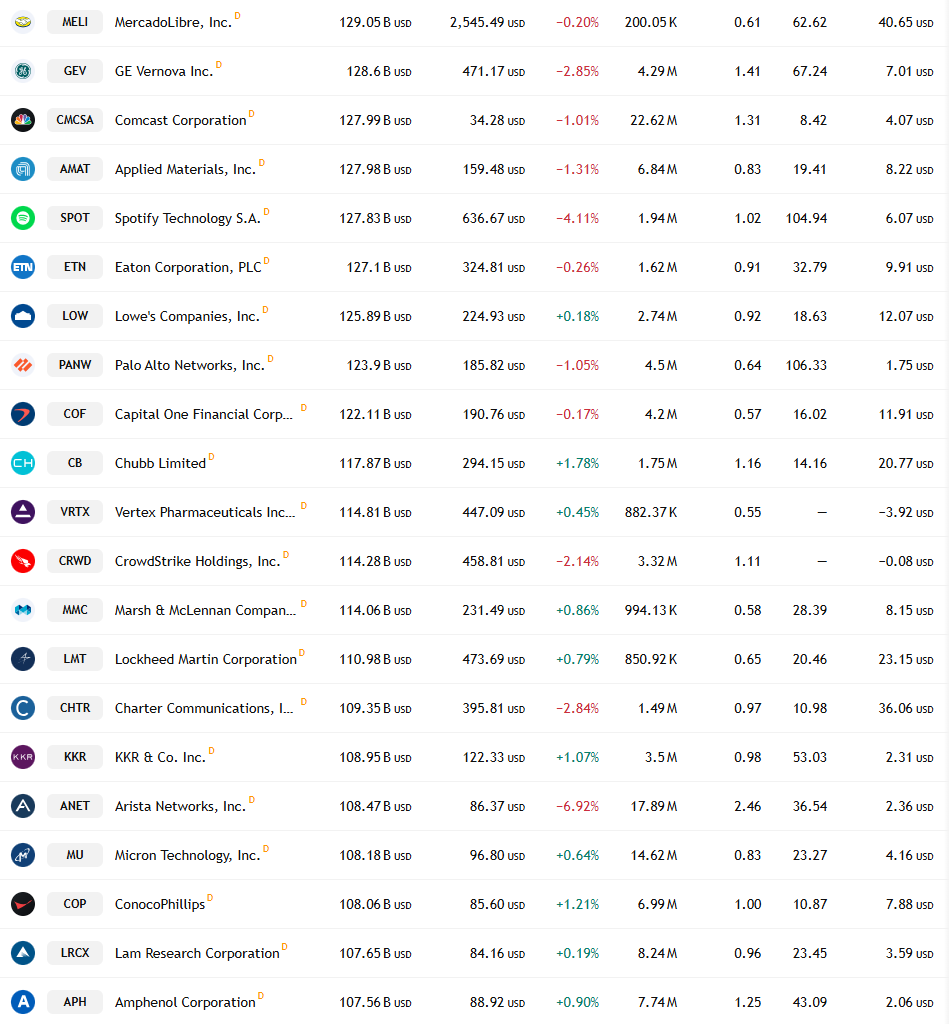Click Lam Research price 84.16 USD
The height and width of the screenshot is (1024, 949).
click(x=498, y=953)
